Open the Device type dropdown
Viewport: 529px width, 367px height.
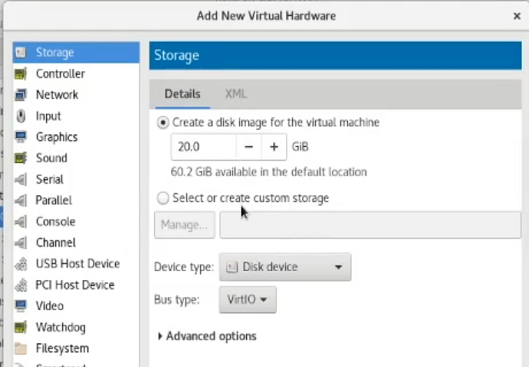(x=285, y=267)
